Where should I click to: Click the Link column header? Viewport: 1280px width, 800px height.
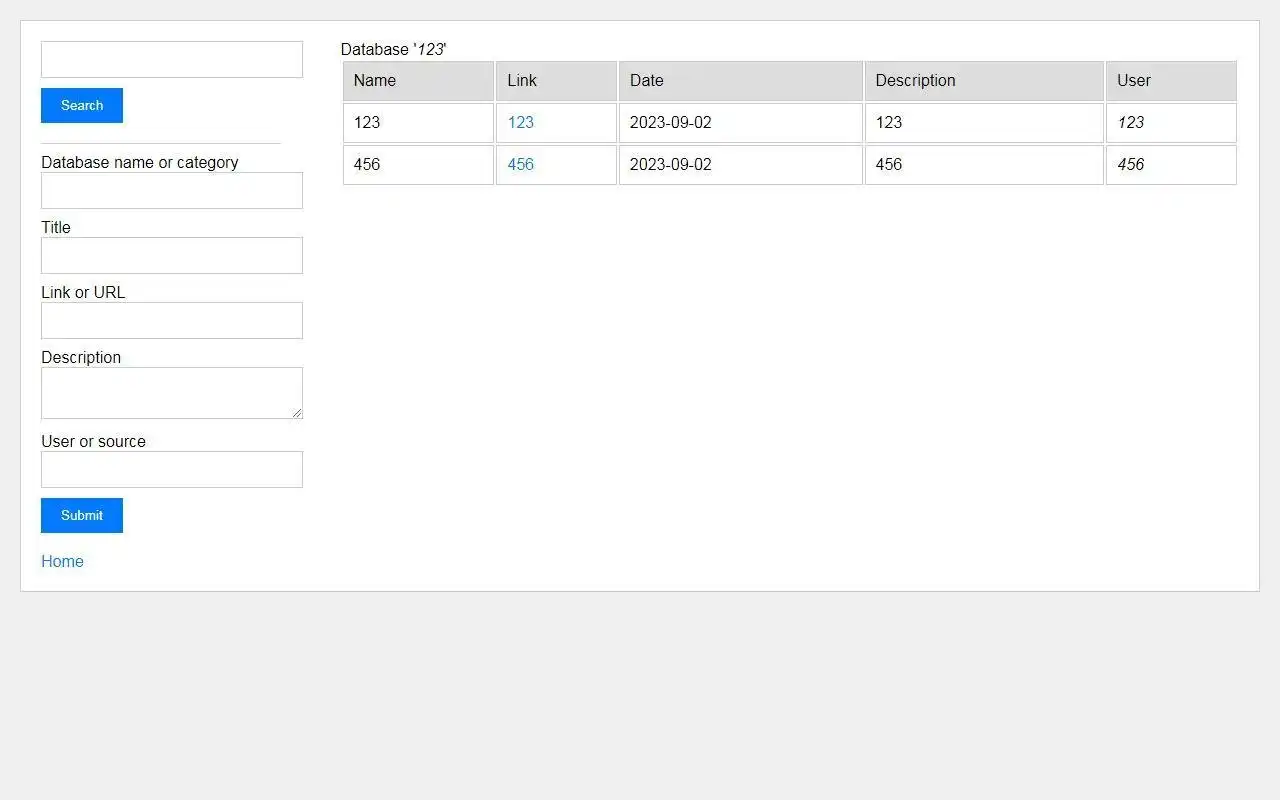[x=556, y=81]
